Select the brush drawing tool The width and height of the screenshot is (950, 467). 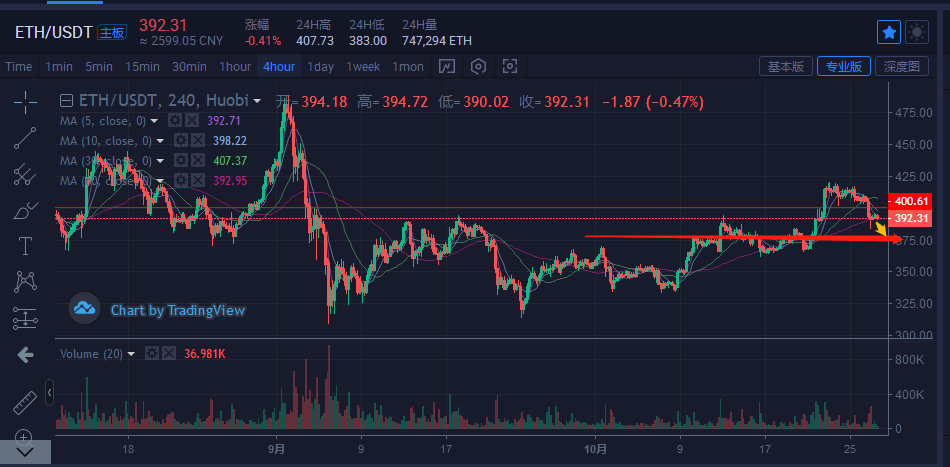tap(25, 211)
